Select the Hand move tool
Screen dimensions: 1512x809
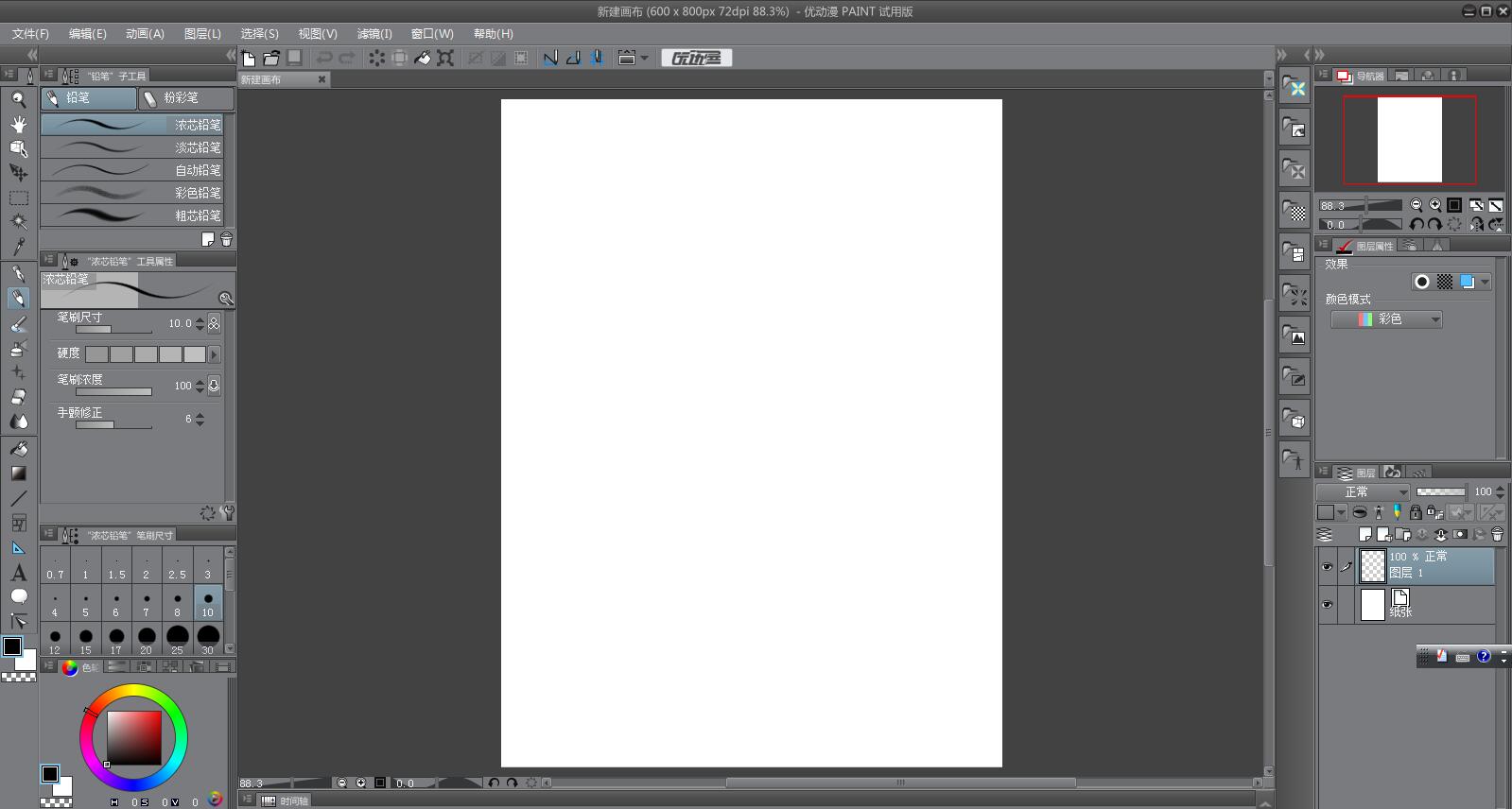(x=18, y=124)
